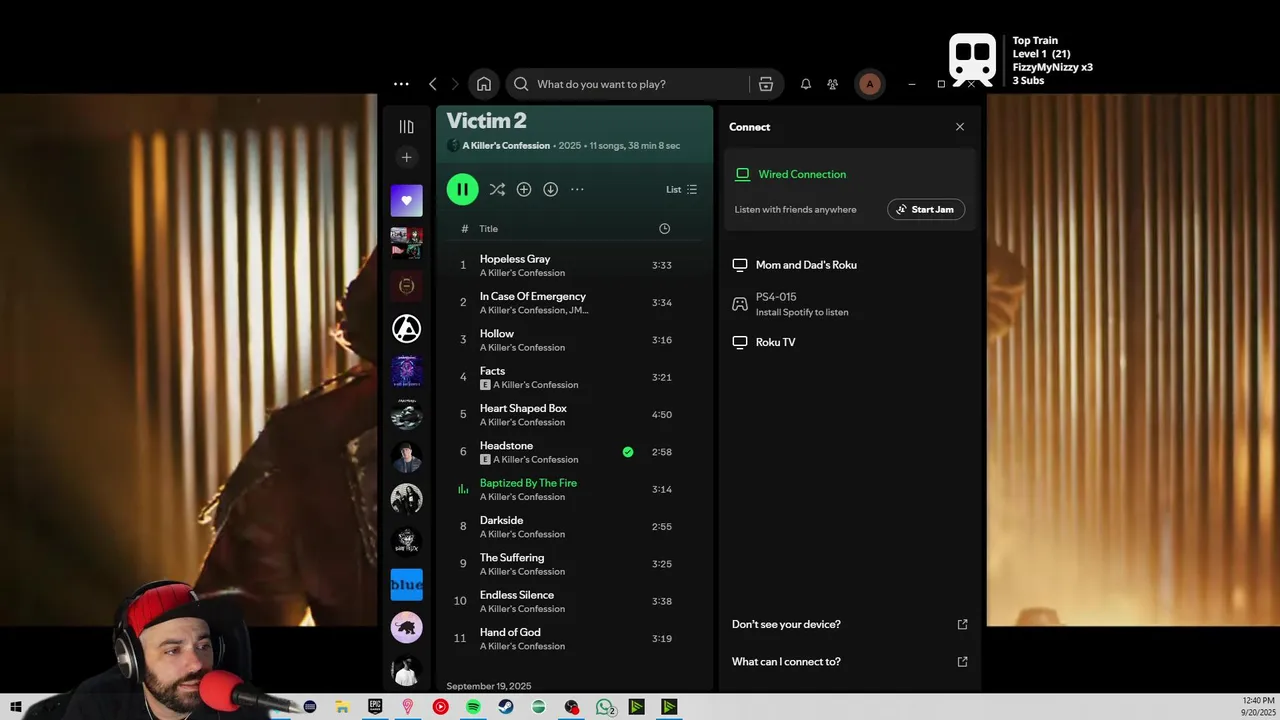This screenshot has width=1280, height=720.
Task: Click the duration clock column header
Action: [664, 229]
